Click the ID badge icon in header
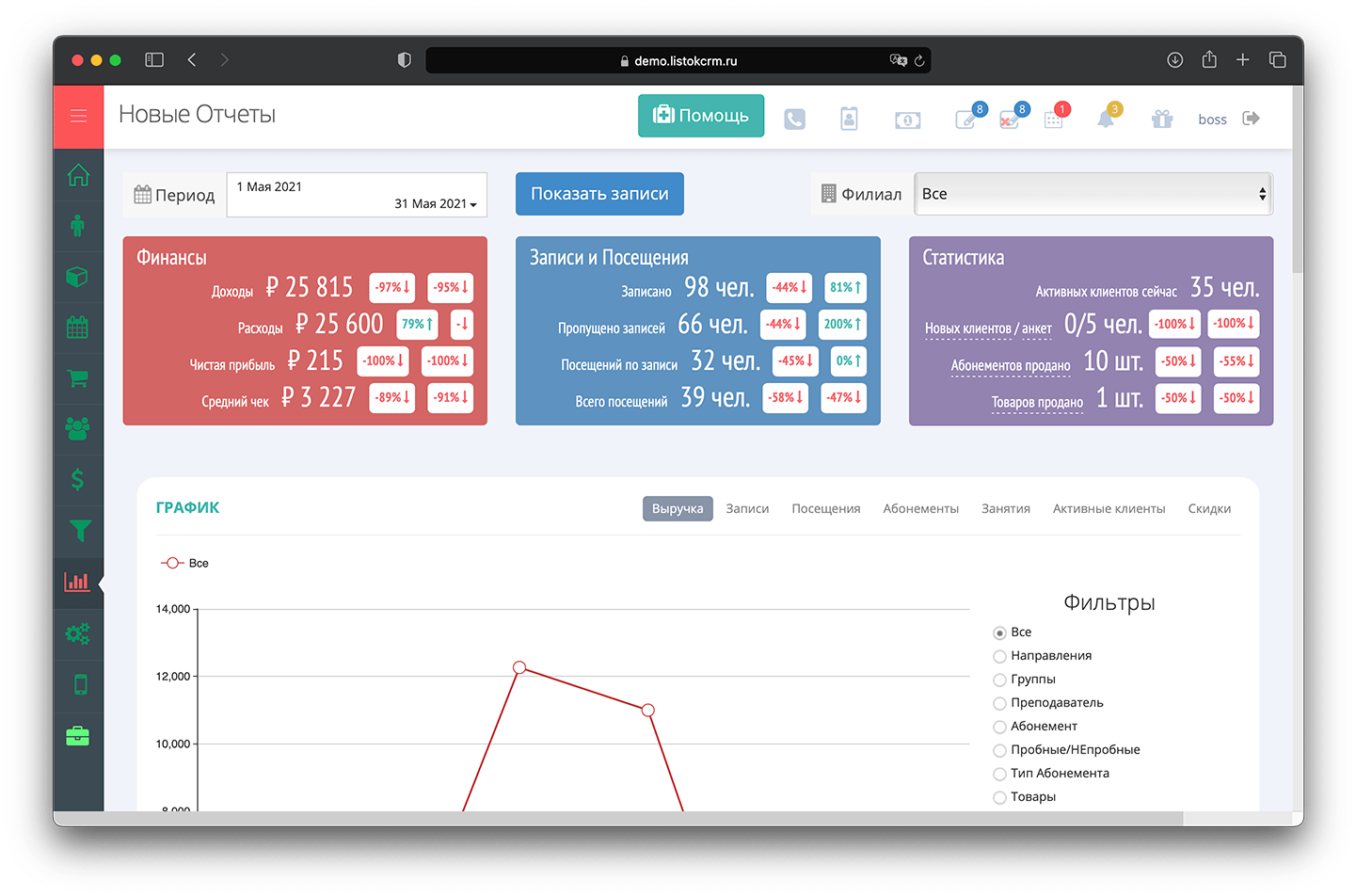 click(849, 119)
